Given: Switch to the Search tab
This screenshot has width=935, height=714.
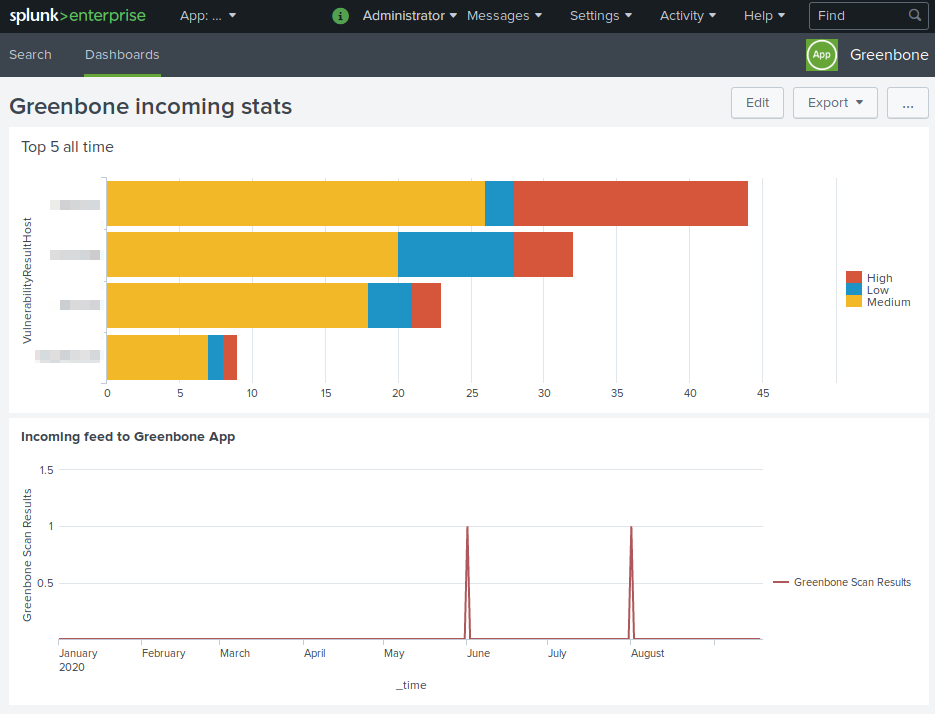Looking at the screenshot, I should tap(30, 55).
